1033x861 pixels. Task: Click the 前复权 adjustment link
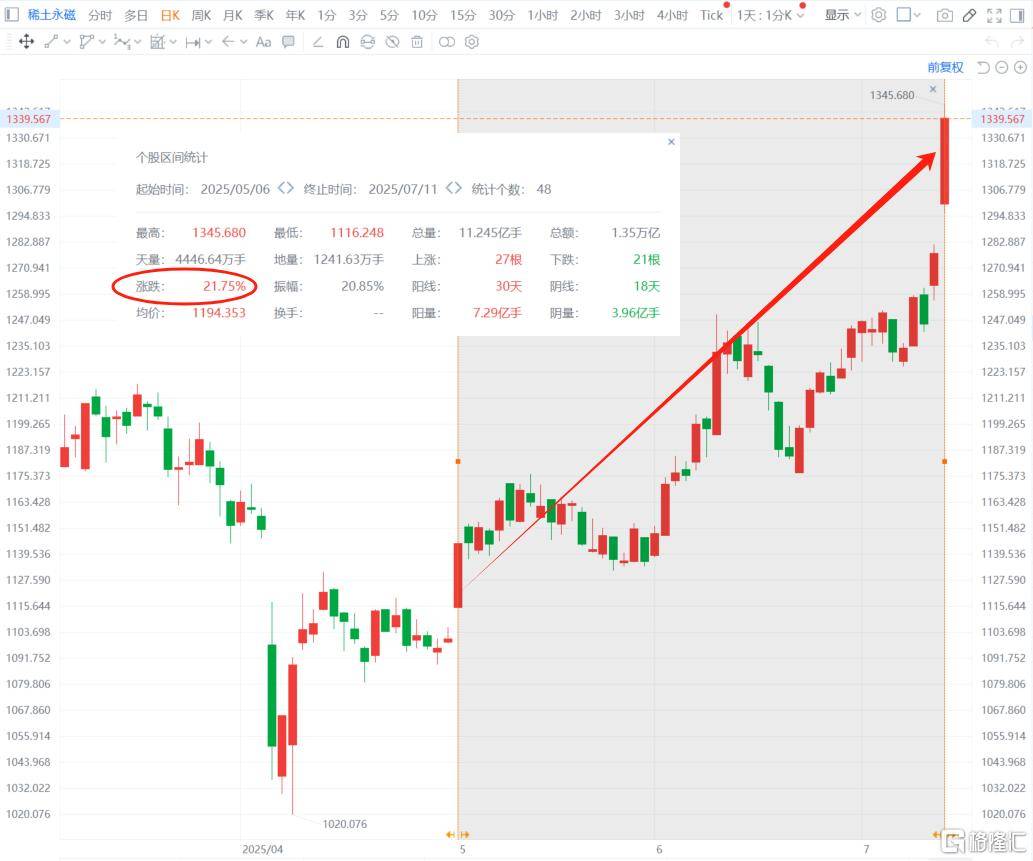pyautogui.click(x=945, y=67)
